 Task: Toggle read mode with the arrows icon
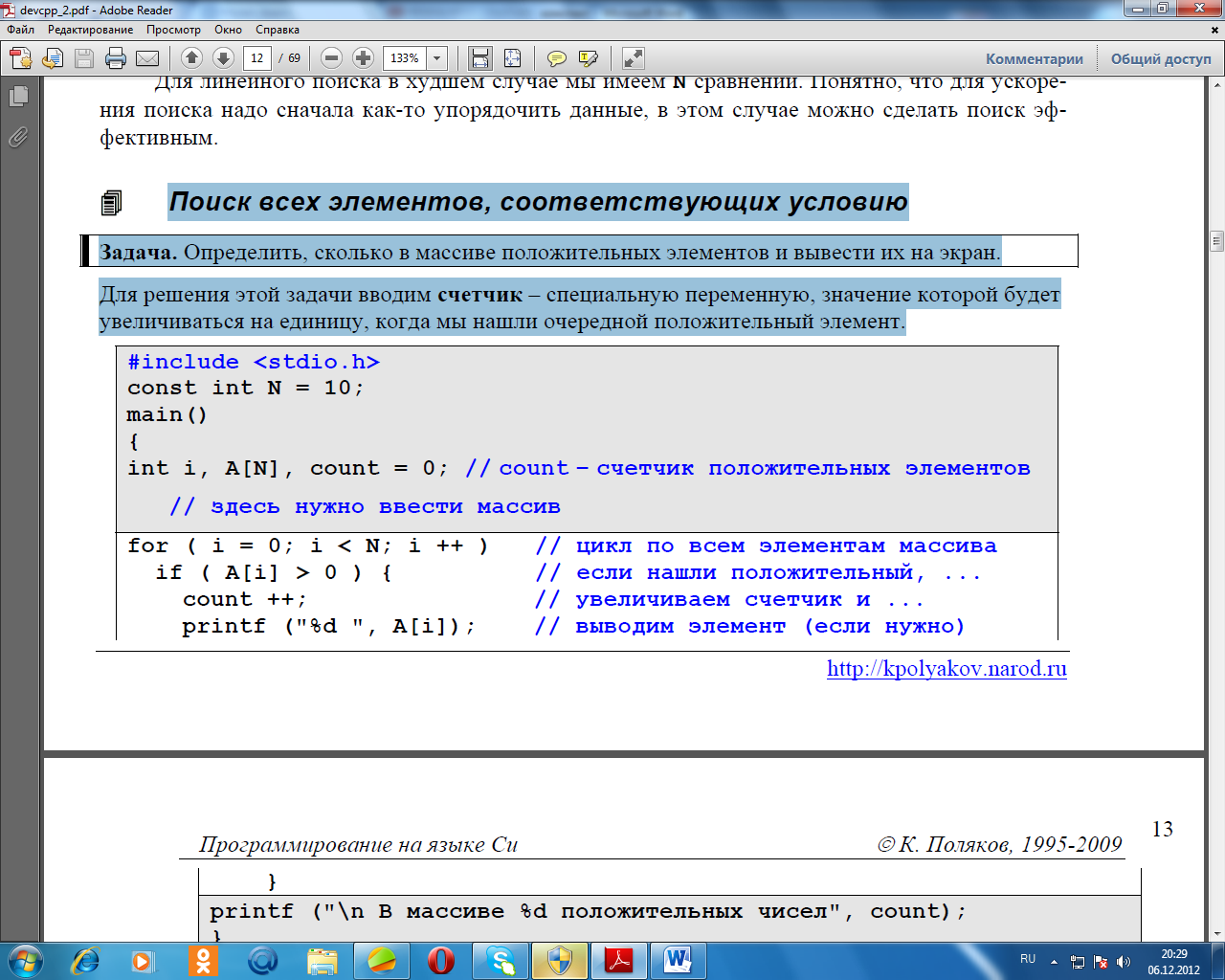[x=634, y=58]
